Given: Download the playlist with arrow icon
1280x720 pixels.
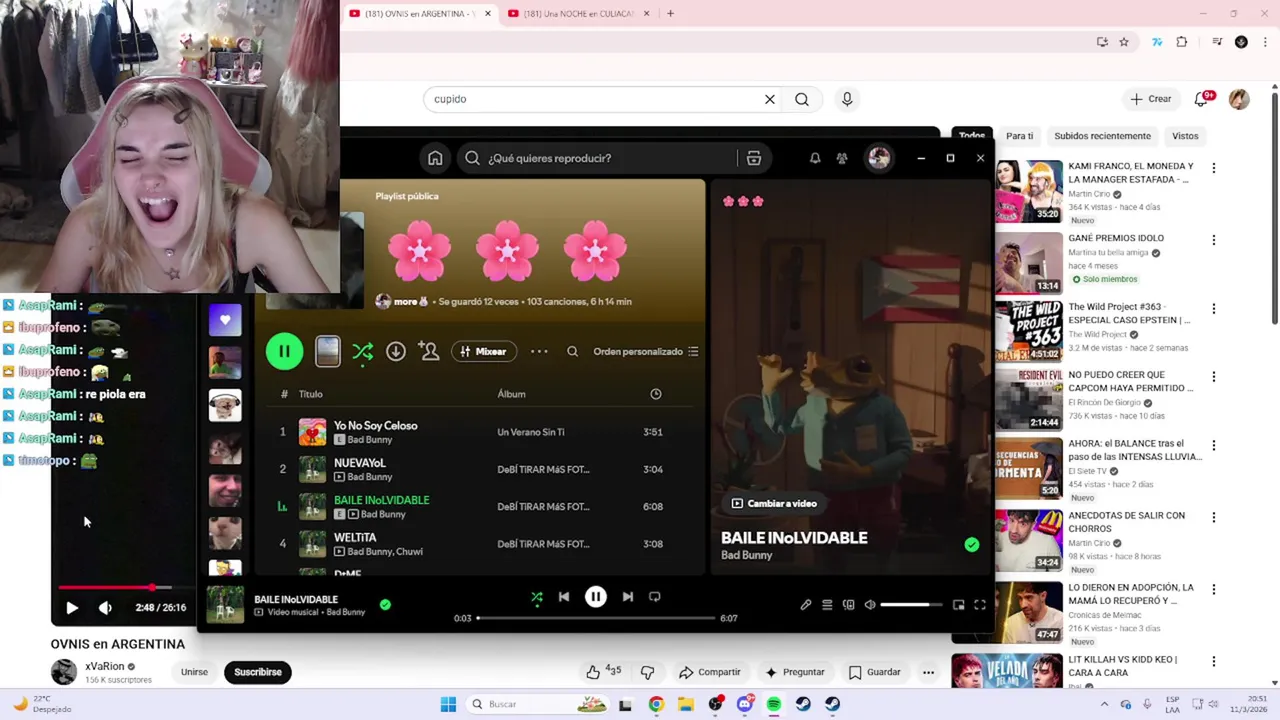Looking at the screenshot, I should (396, 351).
